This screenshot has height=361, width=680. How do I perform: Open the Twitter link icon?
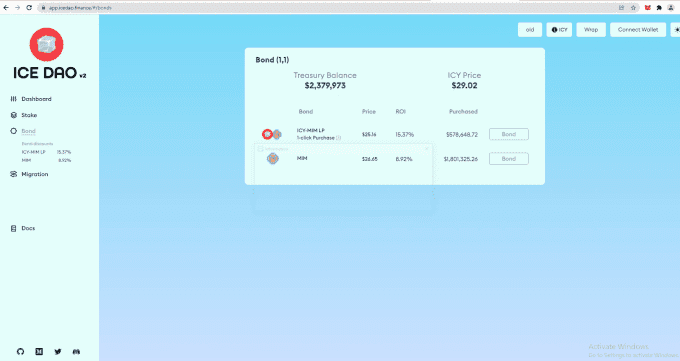[x=58, y=351]
